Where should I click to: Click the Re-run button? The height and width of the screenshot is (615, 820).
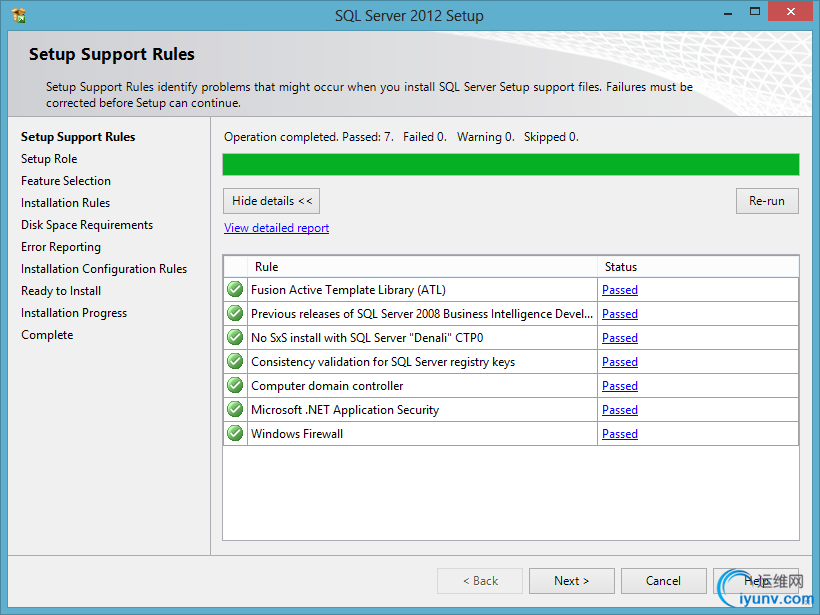[x=767, y=201]
